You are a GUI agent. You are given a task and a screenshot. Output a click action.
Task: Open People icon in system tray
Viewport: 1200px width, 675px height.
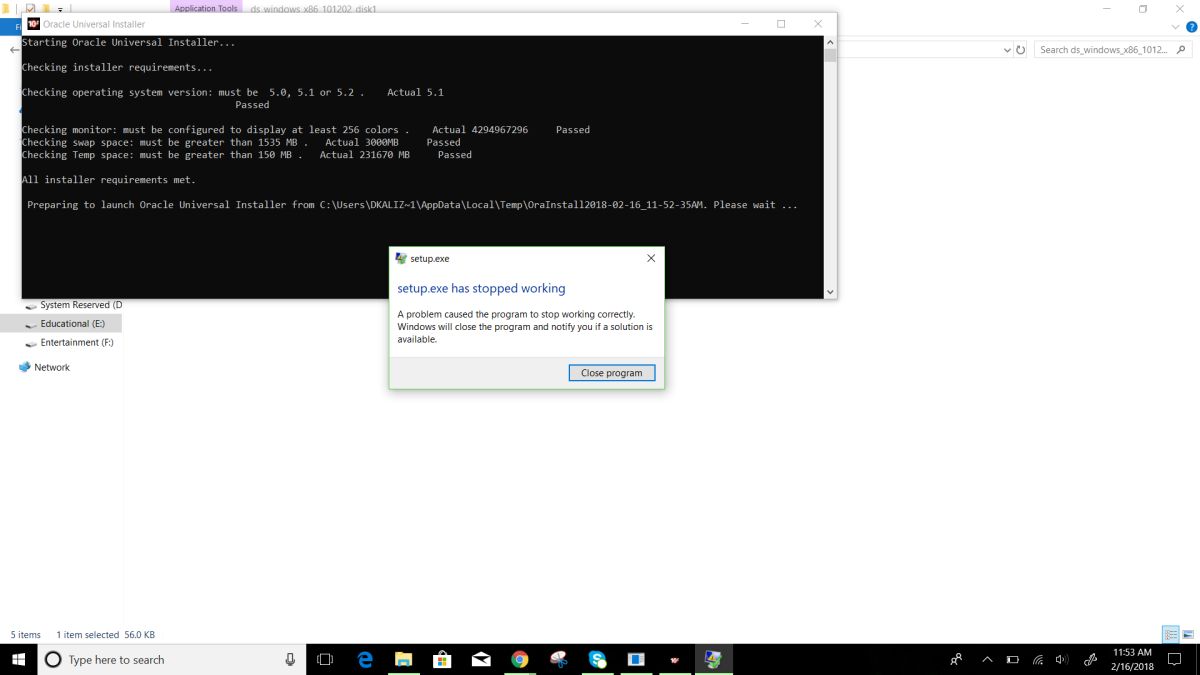point(957,659)
